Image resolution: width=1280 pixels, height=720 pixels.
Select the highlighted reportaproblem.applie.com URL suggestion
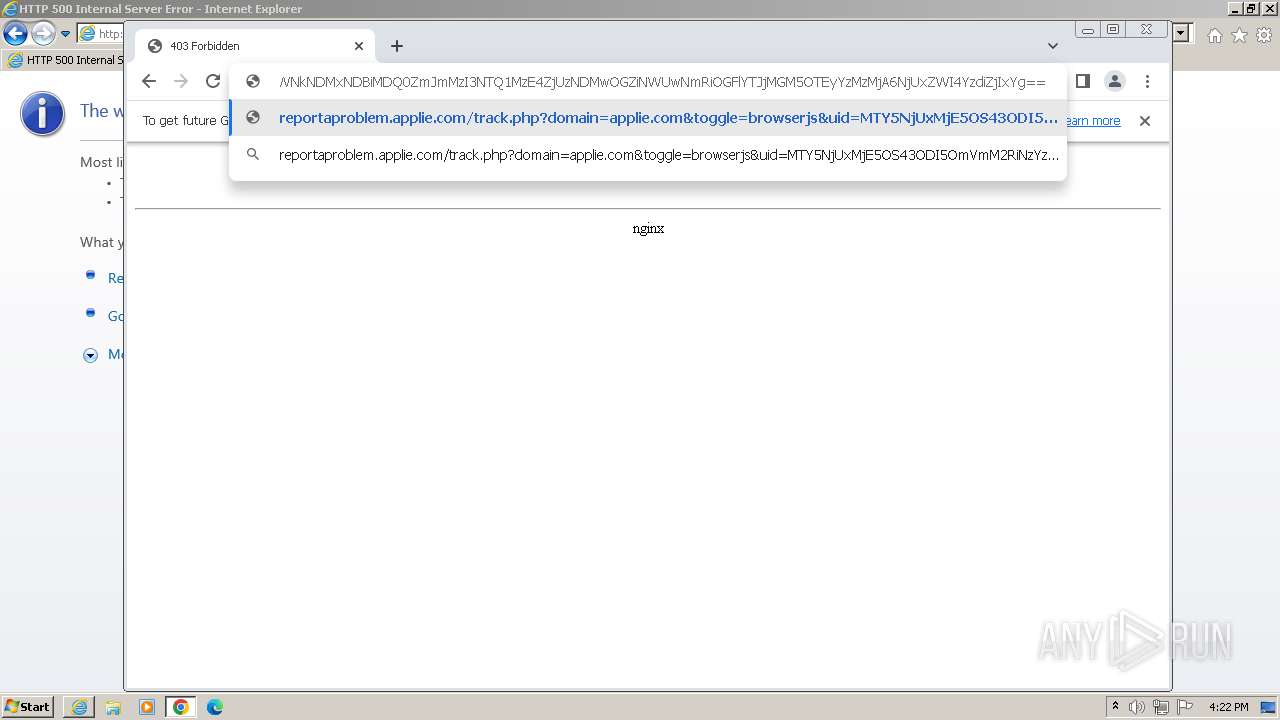point(648,118)
